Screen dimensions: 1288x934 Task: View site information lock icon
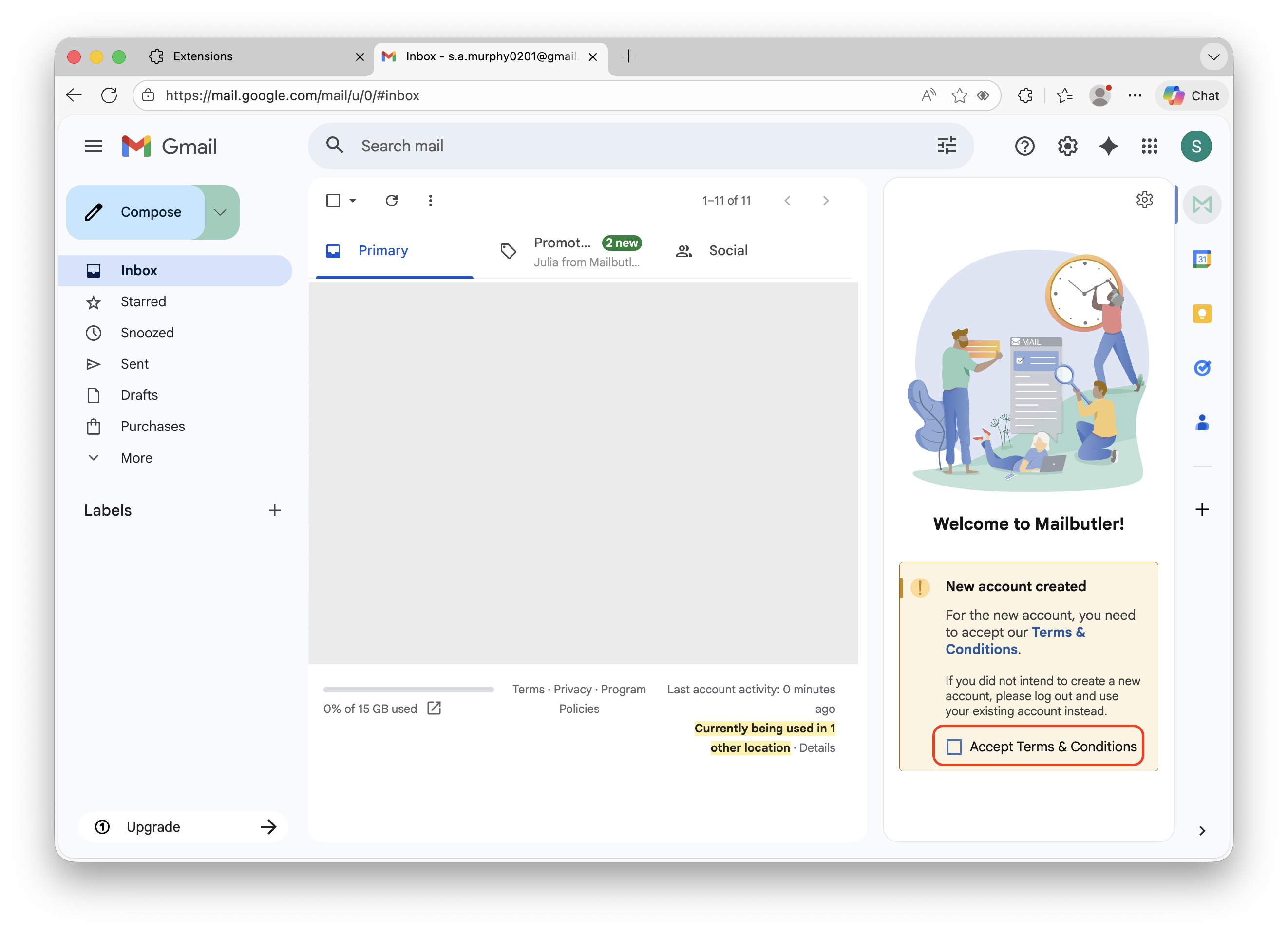click(x=148, y=95)
